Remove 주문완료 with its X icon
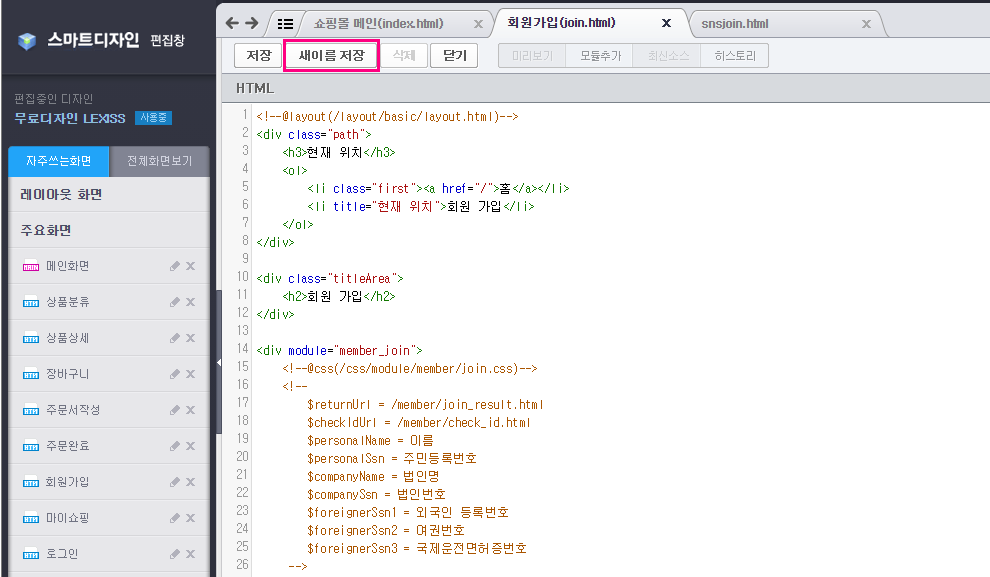 click(190, 446)
